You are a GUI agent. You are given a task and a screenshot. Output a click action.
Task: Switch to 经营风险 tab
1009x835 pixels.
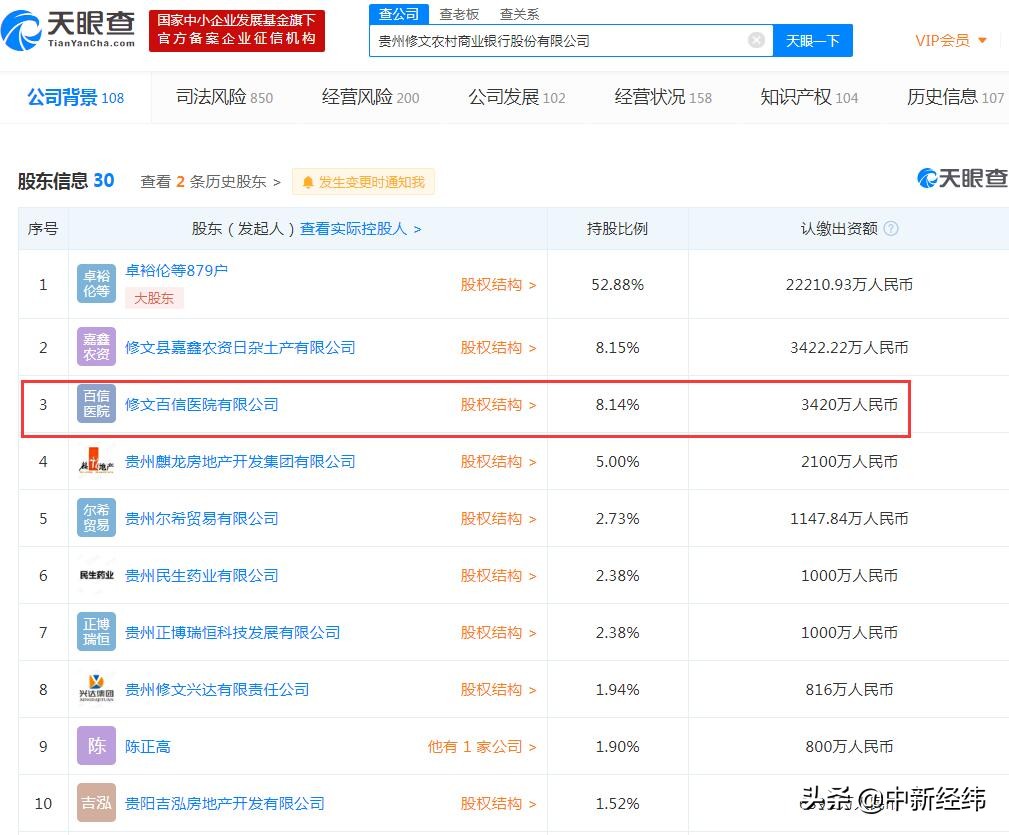pyautogui.click(x=371, y=97)
